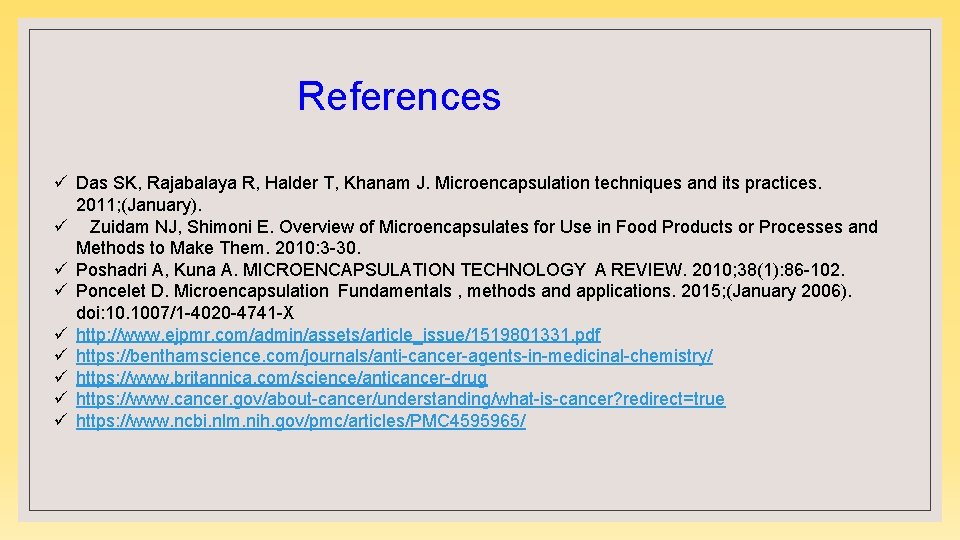The image size is (960, 540).
Task: Open the cancer.gov what-is-cancer link
Action: click(x=400, y=399)
